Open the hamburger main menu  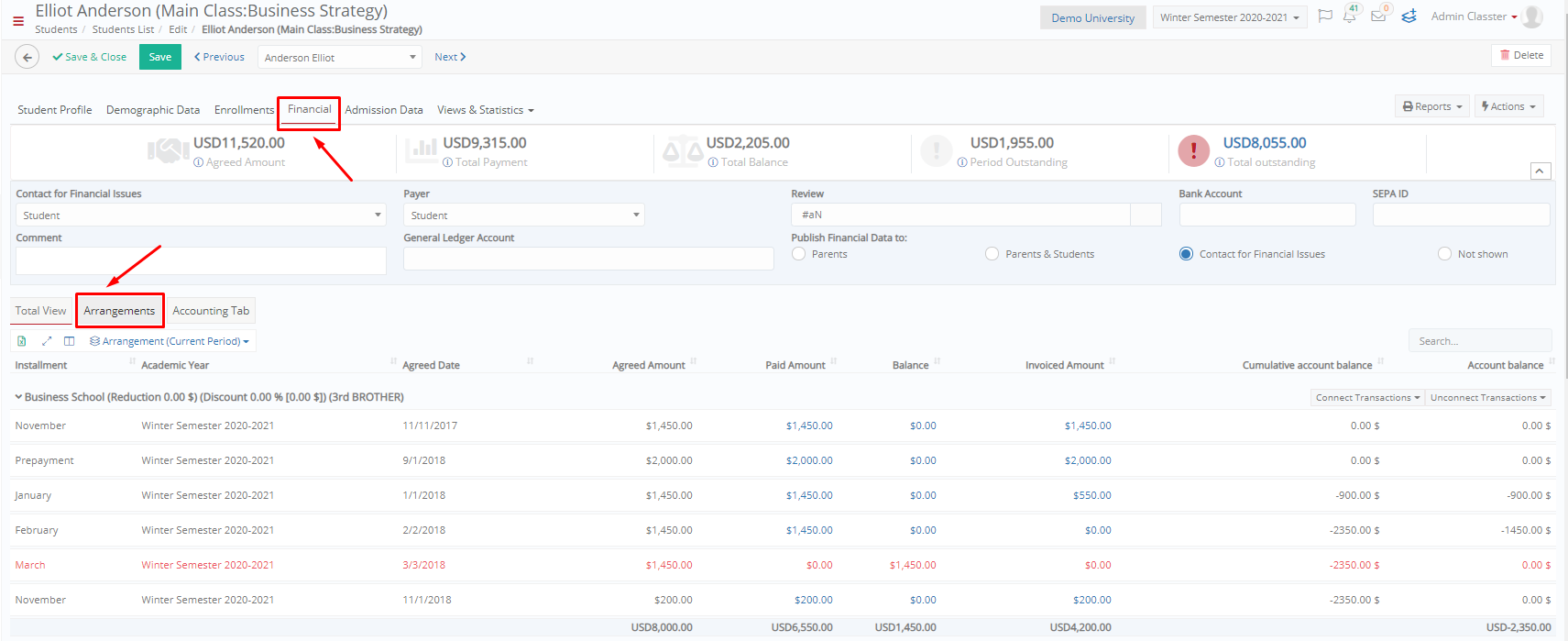(x=18, y=21)
